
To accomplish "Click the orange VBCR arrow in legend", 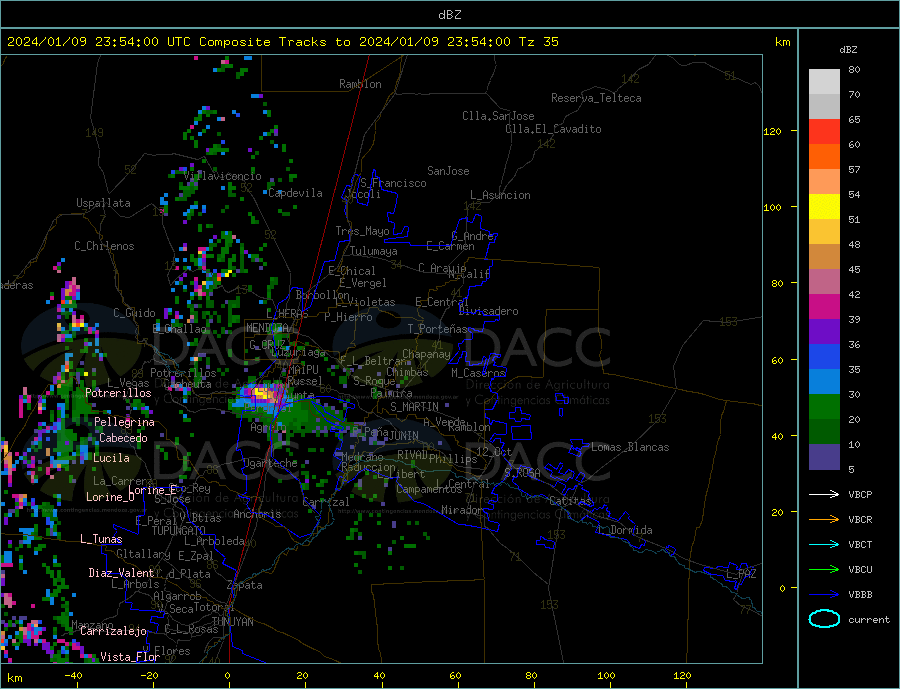I will (824, 520).
